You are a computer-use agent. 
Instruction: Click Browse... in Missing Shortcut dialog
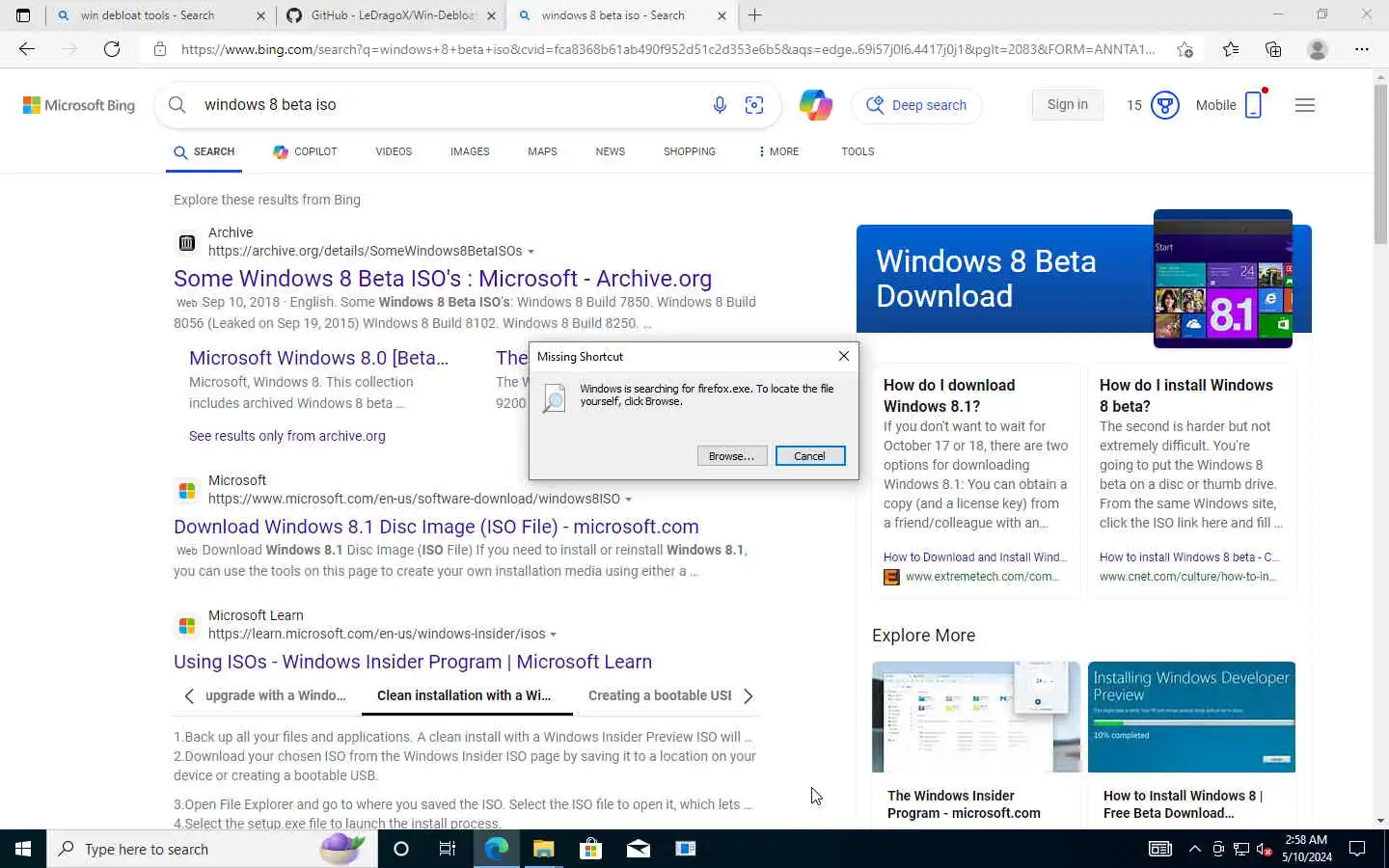point(732,456)
